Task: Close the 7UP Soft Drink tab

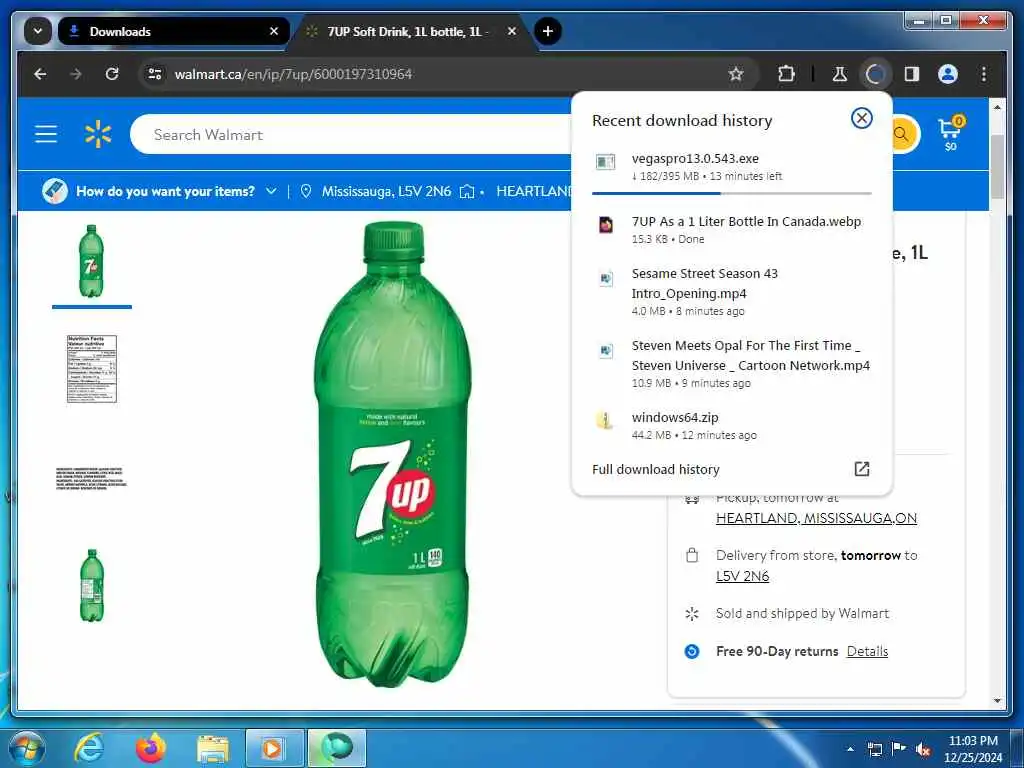Action: pos(512,31)
